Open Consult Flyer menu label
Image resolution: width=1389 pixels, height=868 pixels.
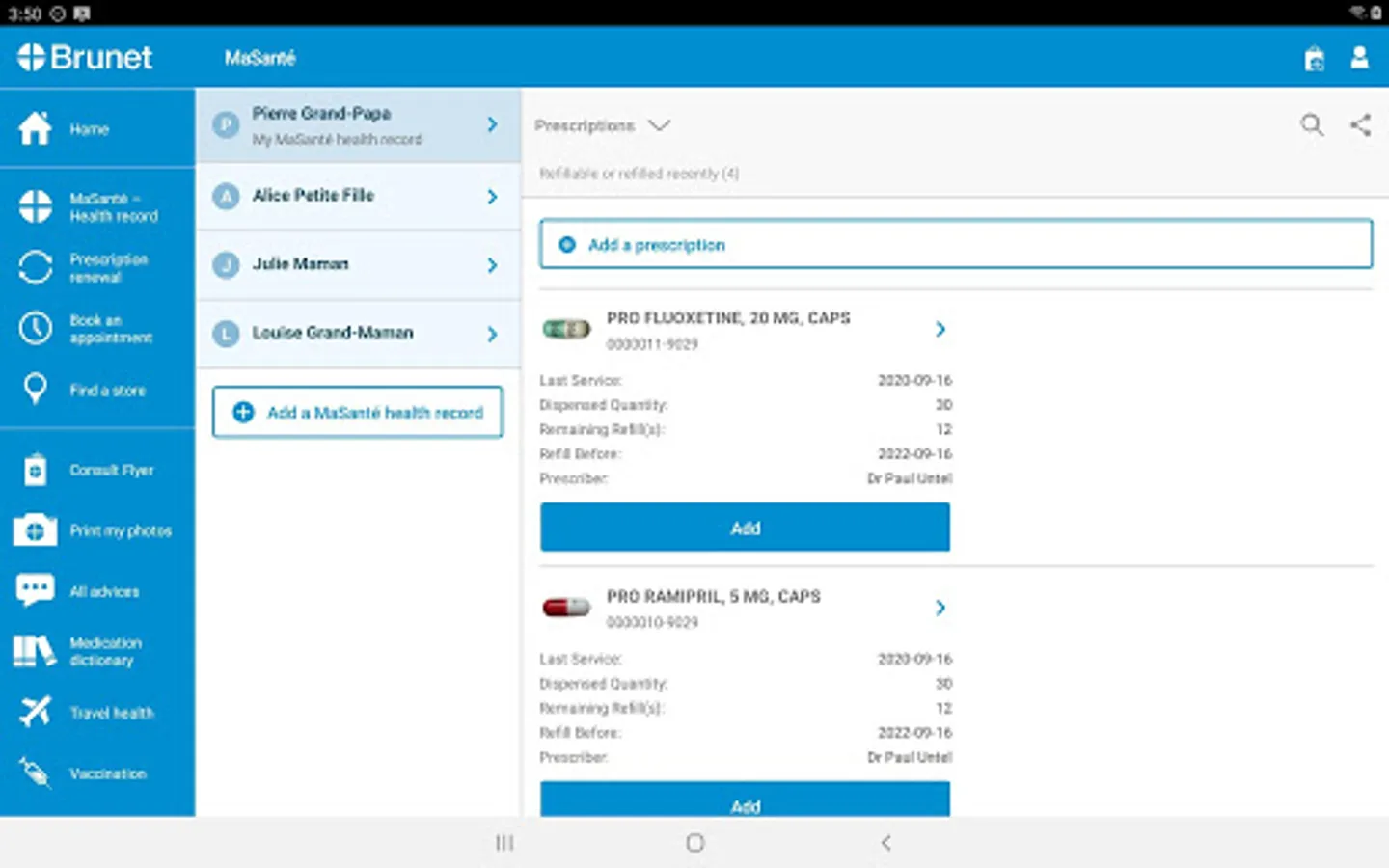(112, 470)
